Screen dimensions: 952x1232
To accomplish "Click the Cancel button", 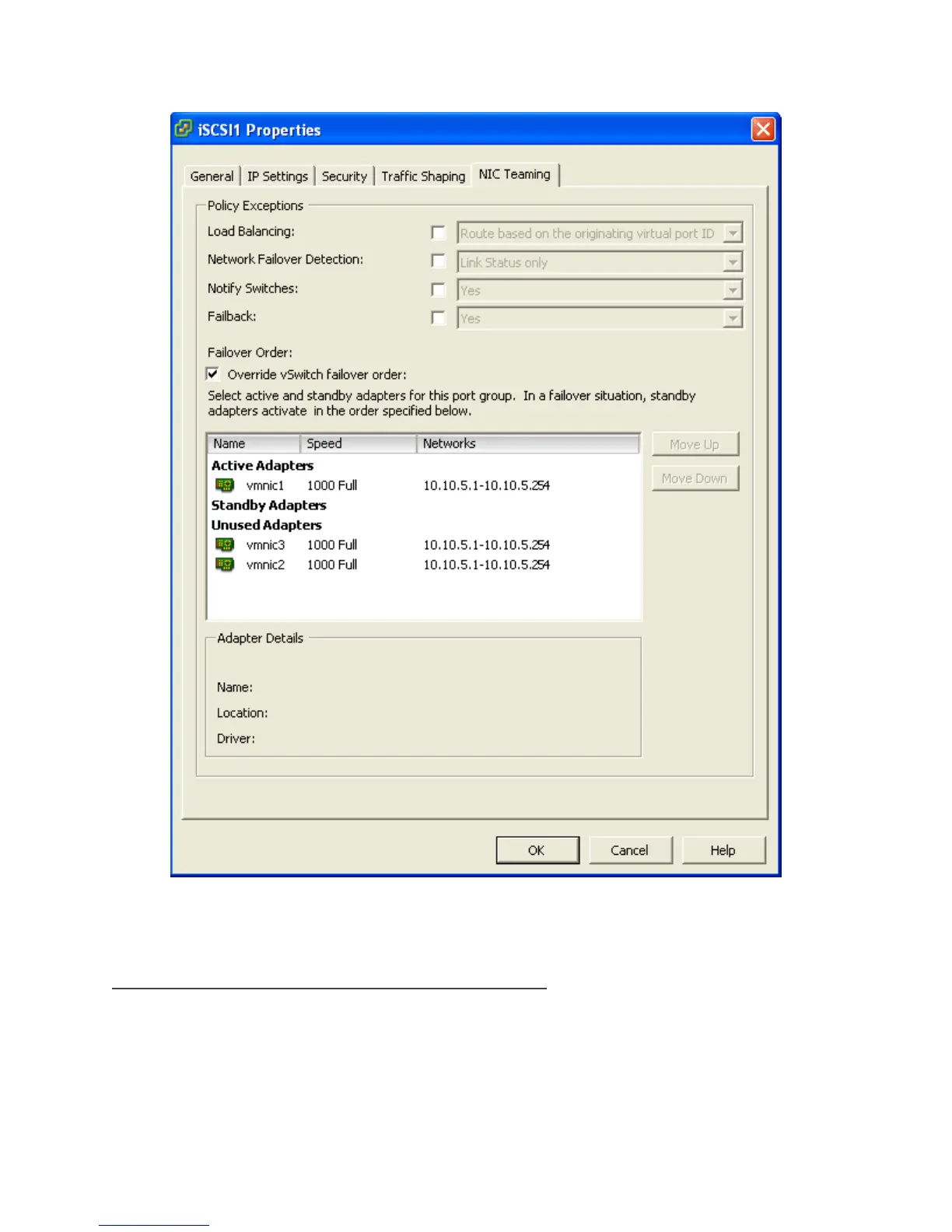I will pos(629,850).
